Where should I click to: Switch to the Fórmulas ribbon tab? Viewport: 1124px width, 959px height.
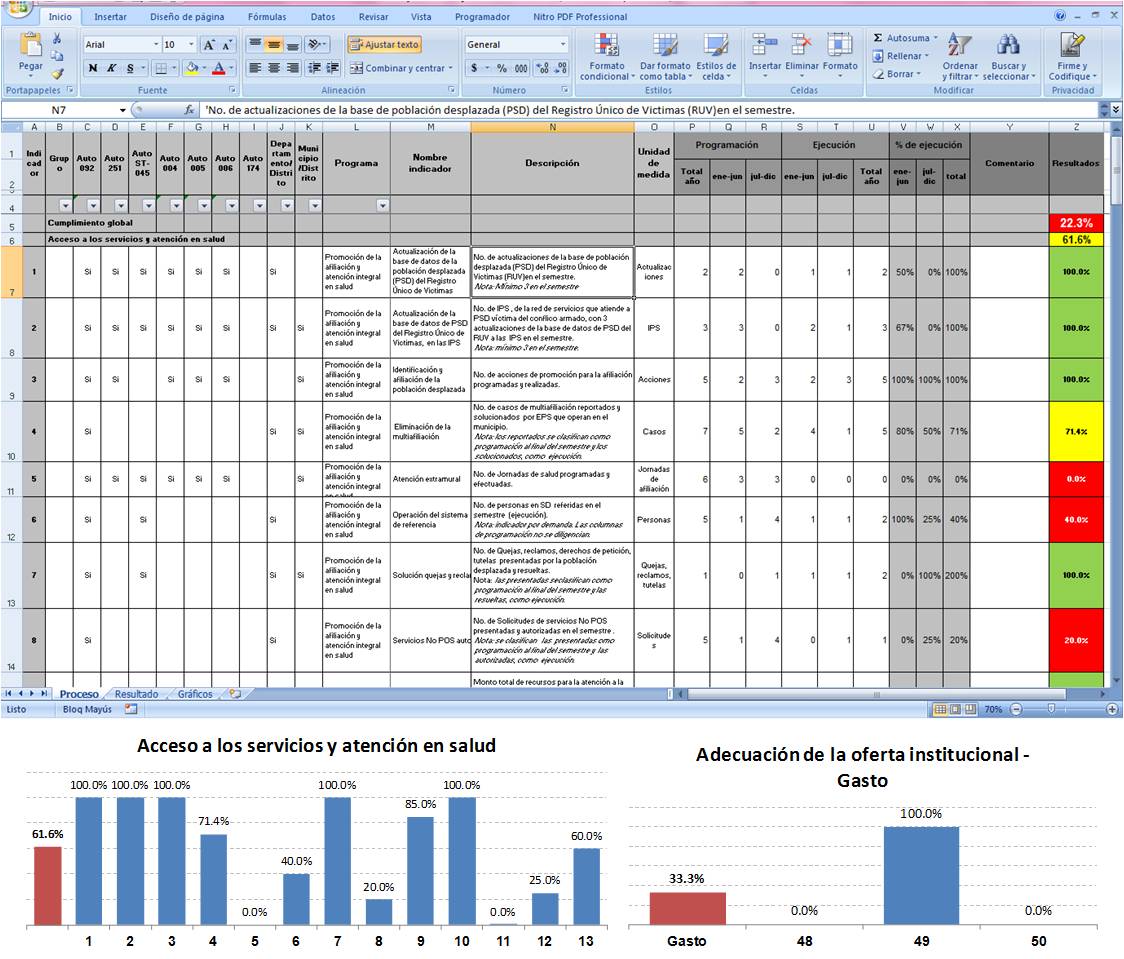click(x=267, y=17)
